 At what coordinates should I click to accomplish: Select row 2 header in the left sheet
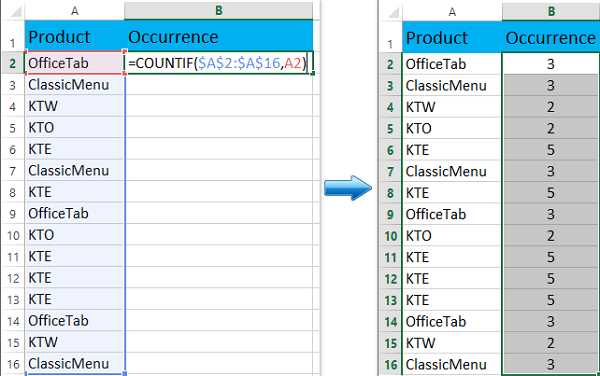(13, 63)
